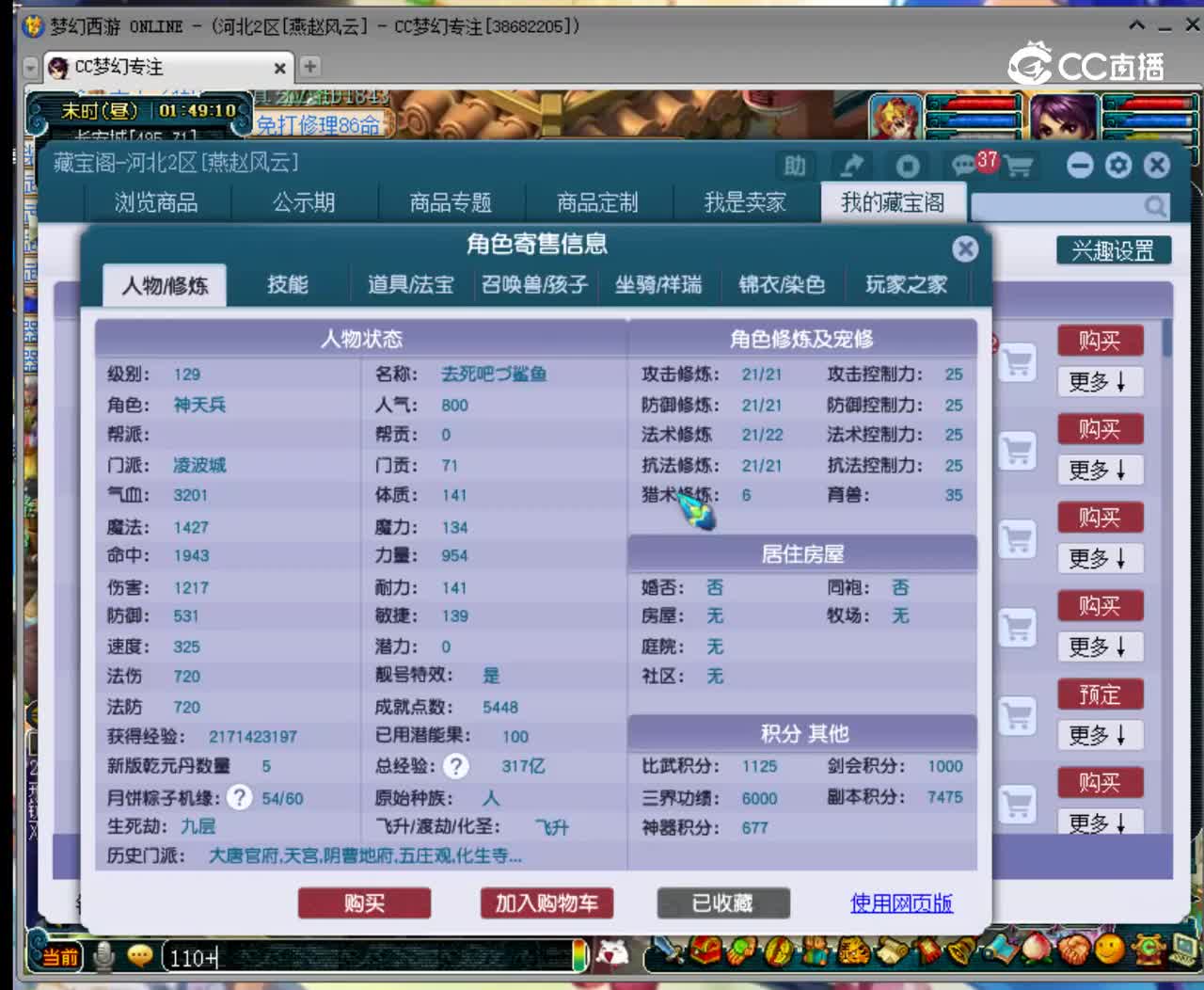The height and width of the screenshot is (990, 1204).
Task: Click the sword attack icon in the bottom toolbar
Action: [669, 951]
